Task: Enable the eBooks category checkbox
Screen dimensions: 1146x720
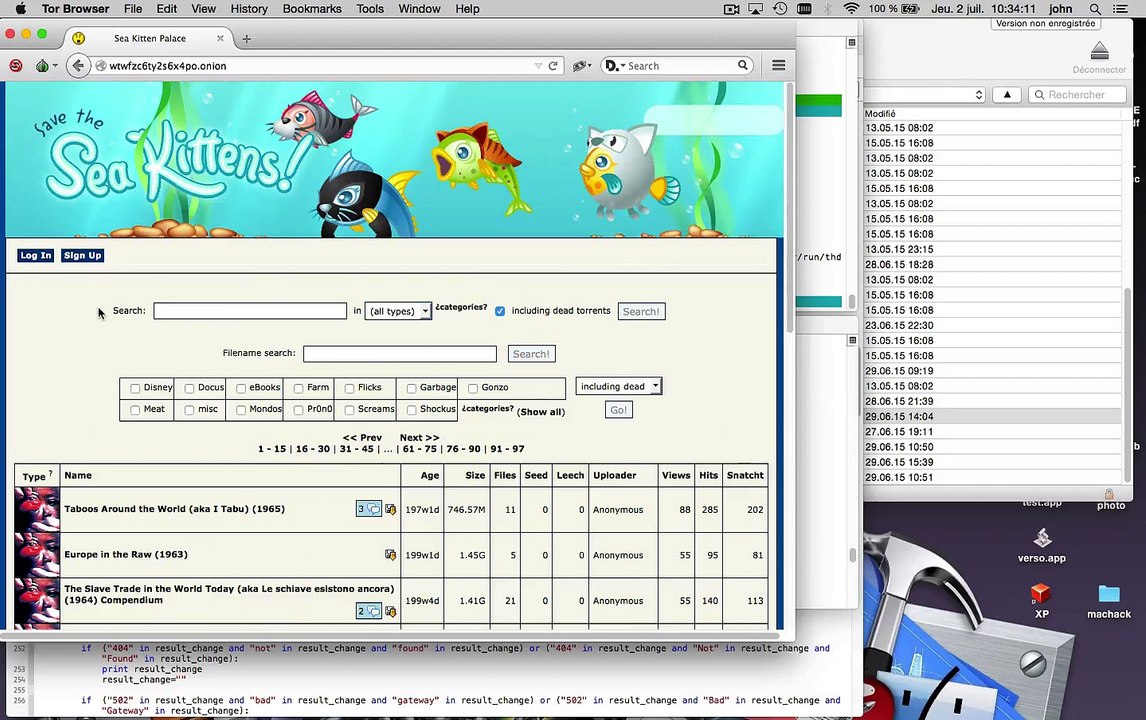Action: (x=241, y=388)
